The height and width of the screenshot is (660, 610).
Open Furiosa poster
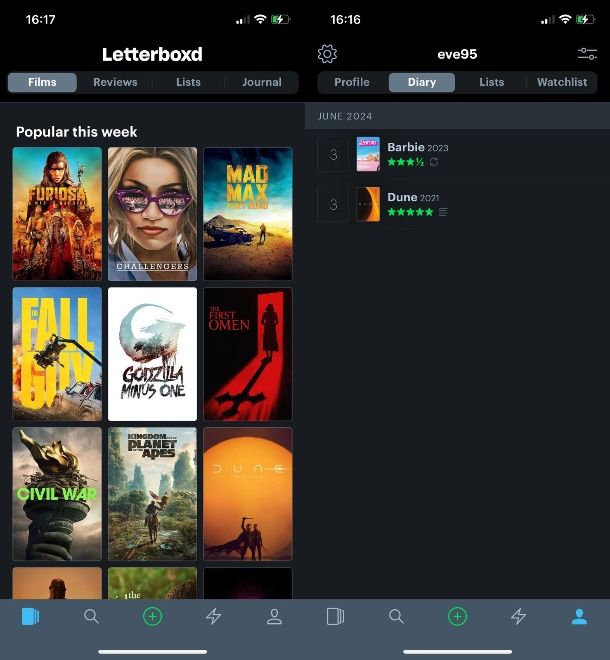(x=57, y=214)
